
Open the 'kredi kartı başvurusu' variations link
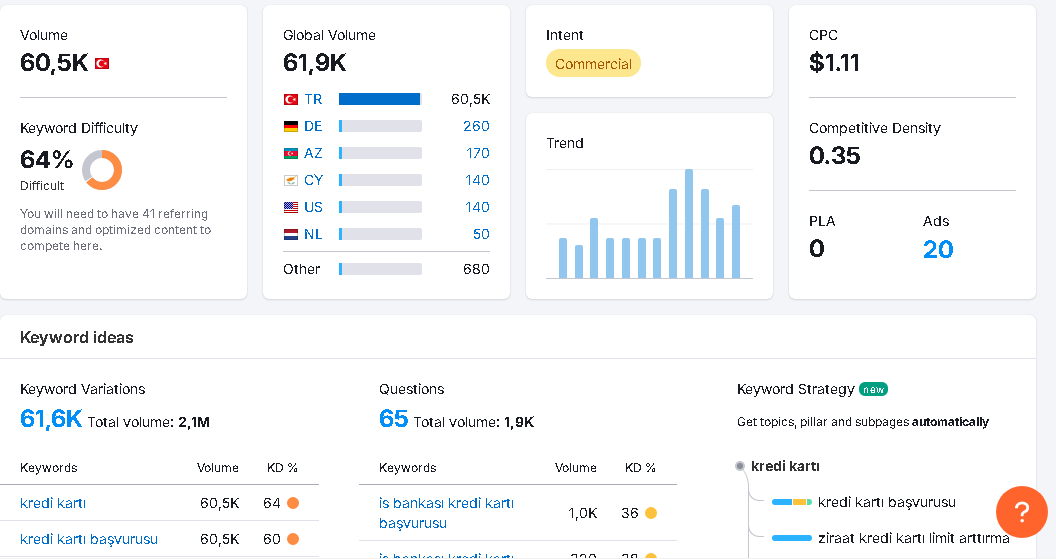[x=89, y=539]
